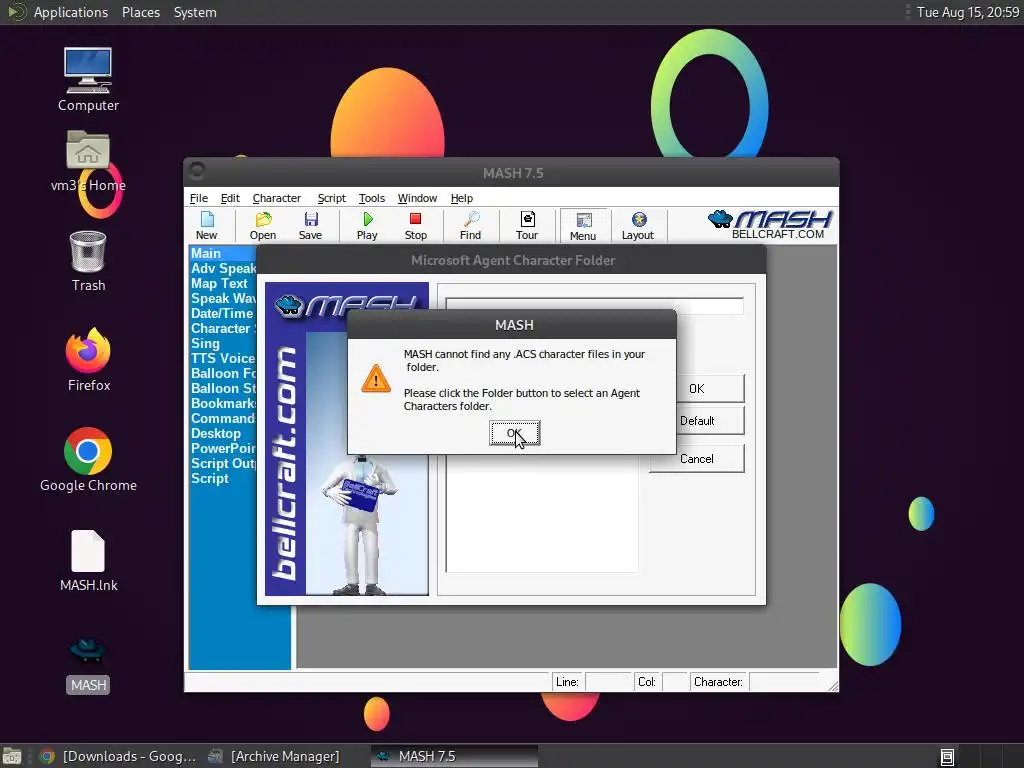Click the Col field in status bar
The height and width of the screenshot is (768, 1024).
[x=675, y=682]
